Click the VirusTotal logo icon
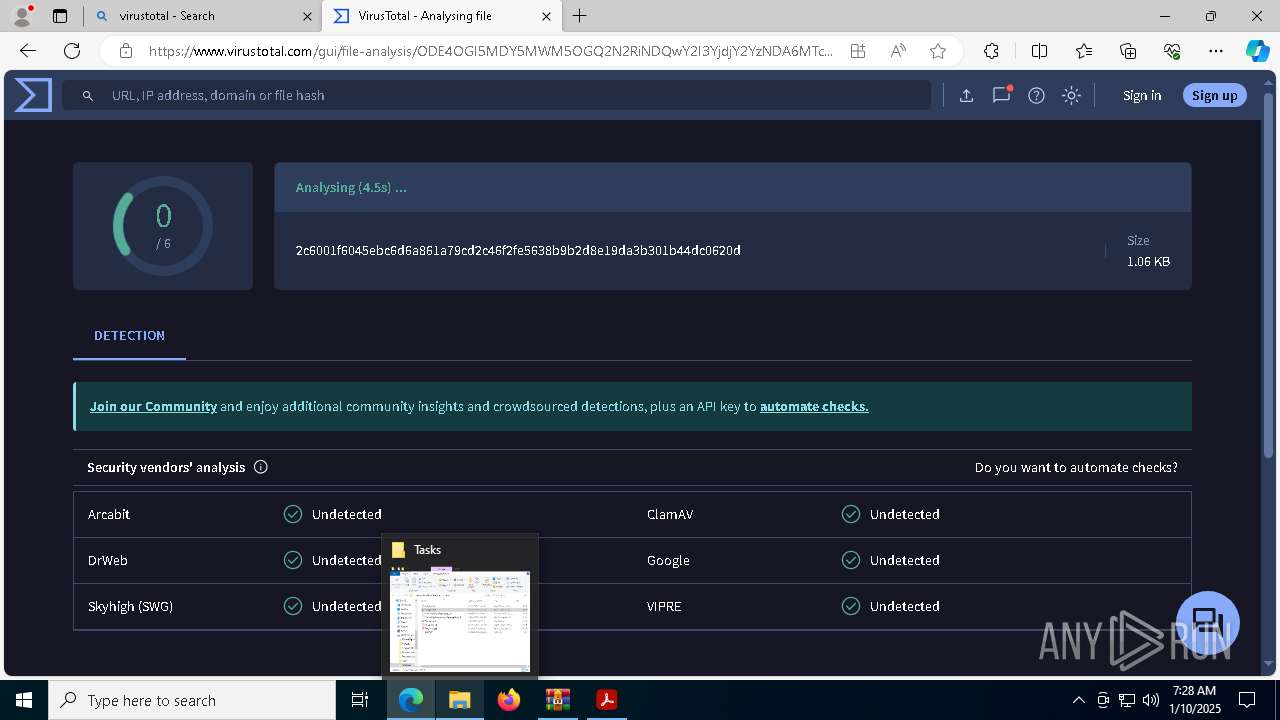Screen dimensions: 1280x720 (x=33, y=95)
